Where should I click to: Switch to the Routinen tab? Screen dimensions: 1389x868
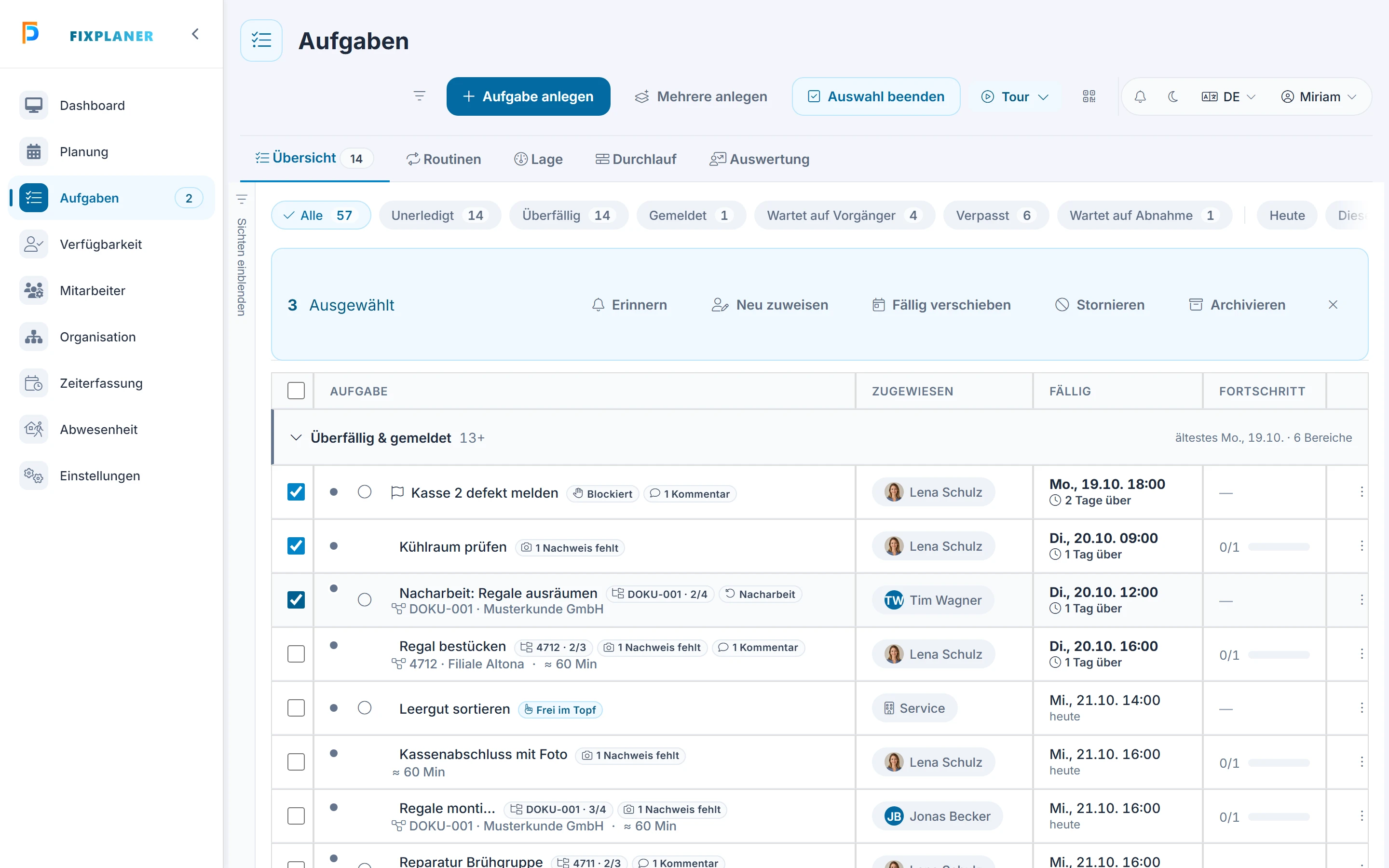(x=443, y=159)
